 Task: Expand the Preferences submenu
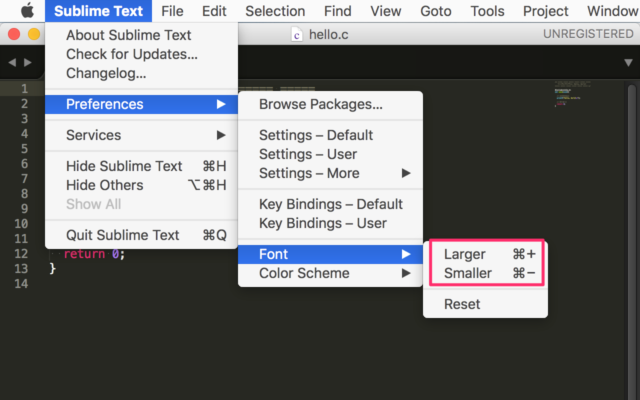pyautogui.click(x=141, y=104)
